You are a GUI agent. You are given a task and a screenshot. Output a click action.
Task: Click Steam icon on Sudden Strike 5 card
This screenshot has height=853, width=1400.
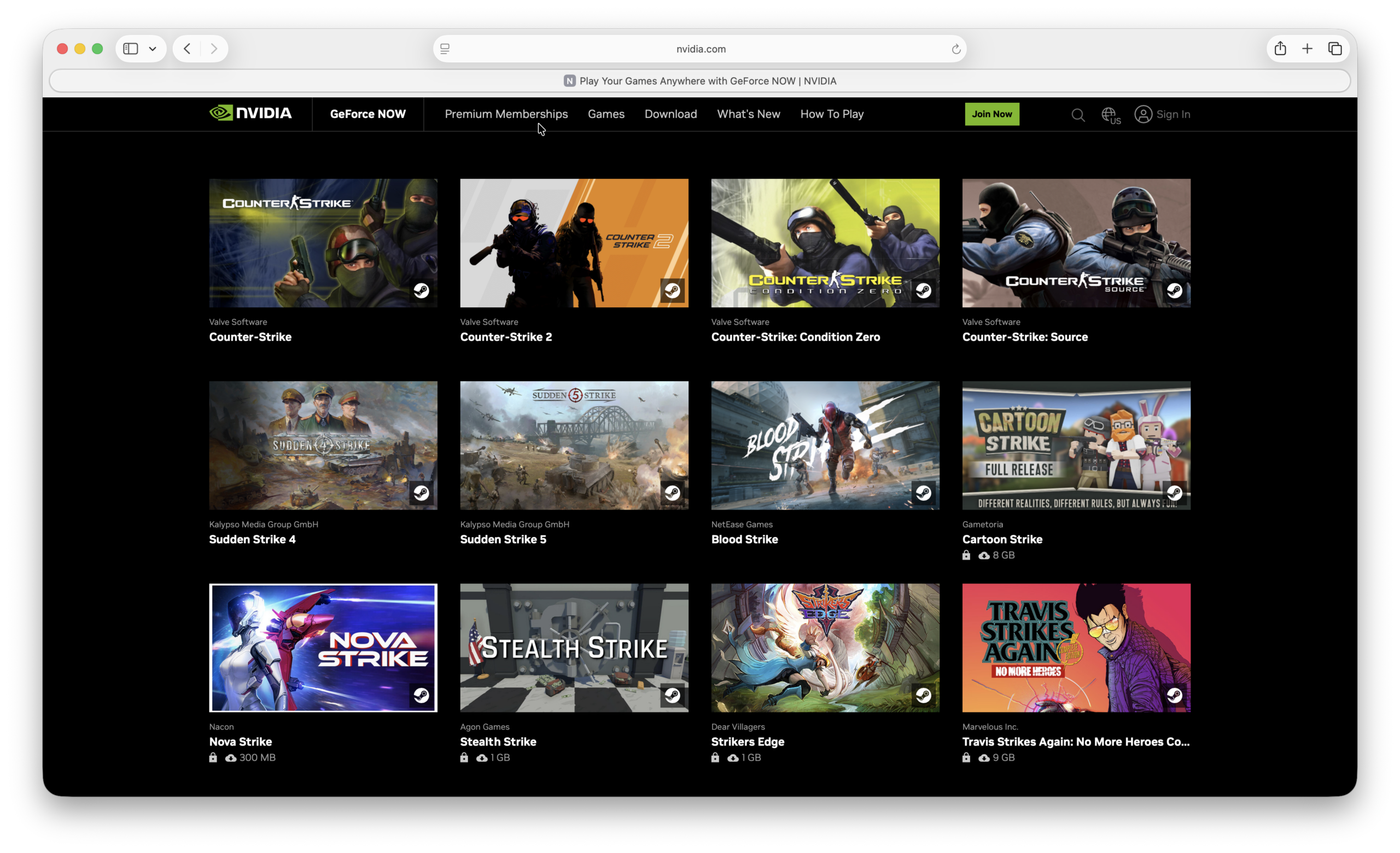pos(672,493)
